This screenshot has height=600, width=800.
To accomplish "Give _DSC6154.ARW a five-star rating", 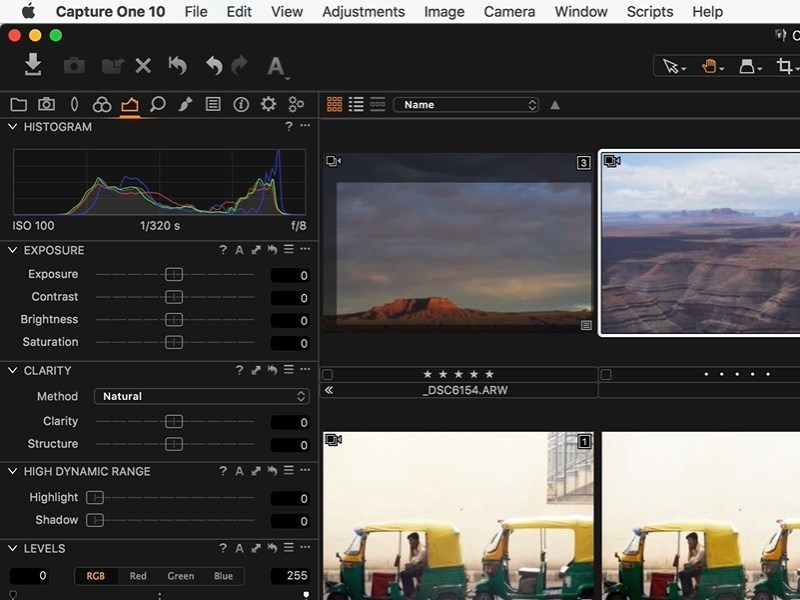I will tap(490, 372).
